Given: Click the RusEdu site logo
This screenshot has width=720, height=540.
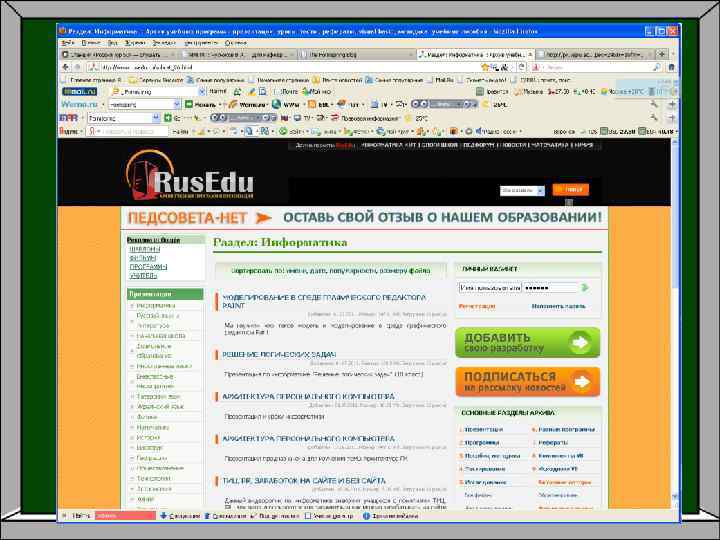Looking at the screenshot, I should click(190, 176).
